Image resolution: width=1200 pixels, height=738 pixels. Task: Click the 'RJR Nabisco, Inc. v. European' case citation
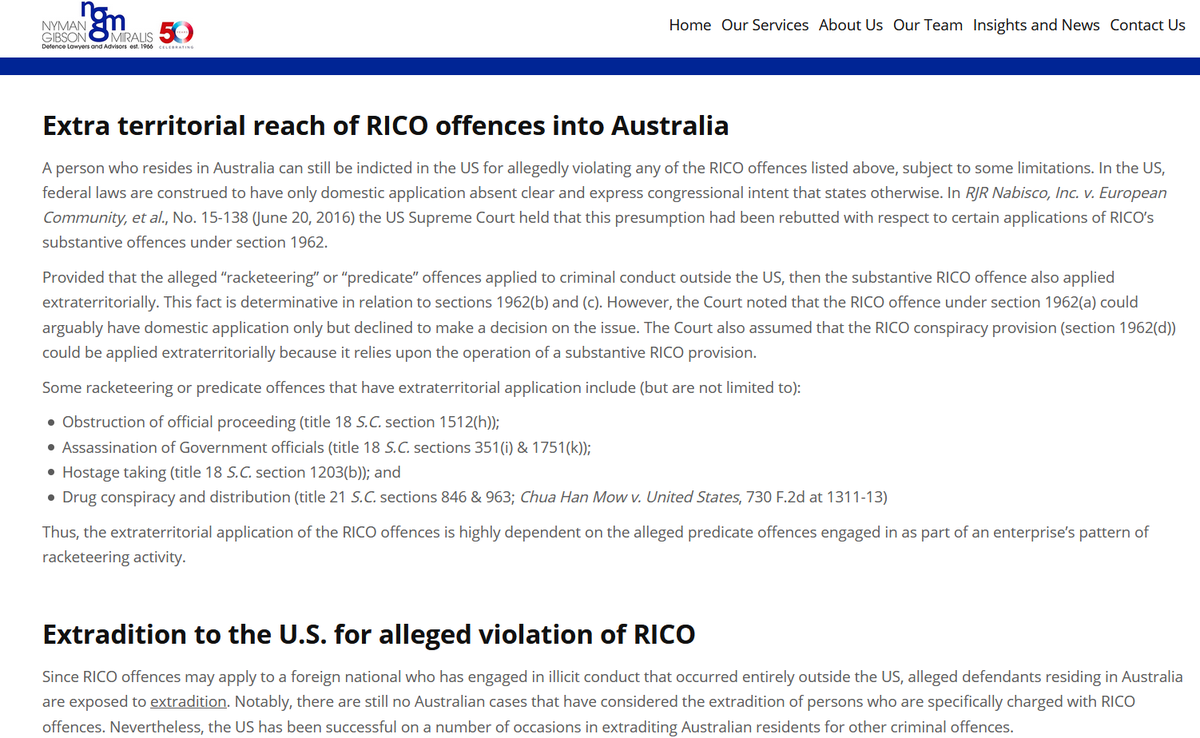(x=604, y=204)
